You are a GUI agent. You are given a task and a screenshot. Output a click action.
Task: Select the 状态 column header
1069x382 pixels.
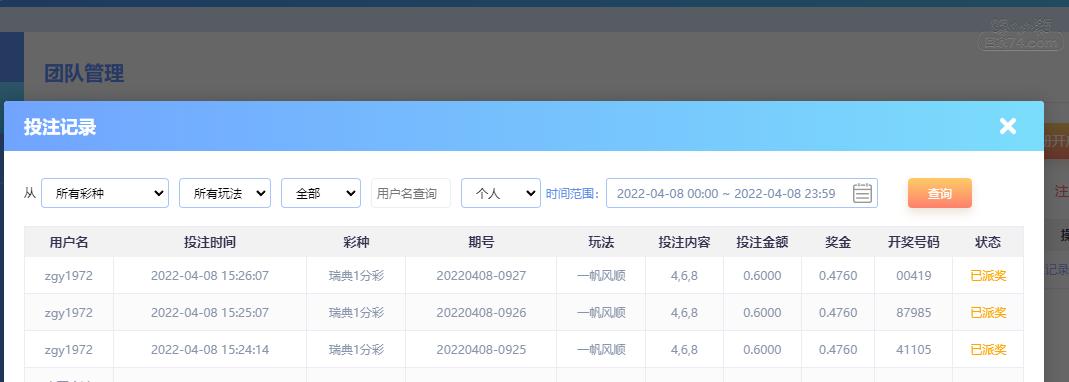click(988, 242)
